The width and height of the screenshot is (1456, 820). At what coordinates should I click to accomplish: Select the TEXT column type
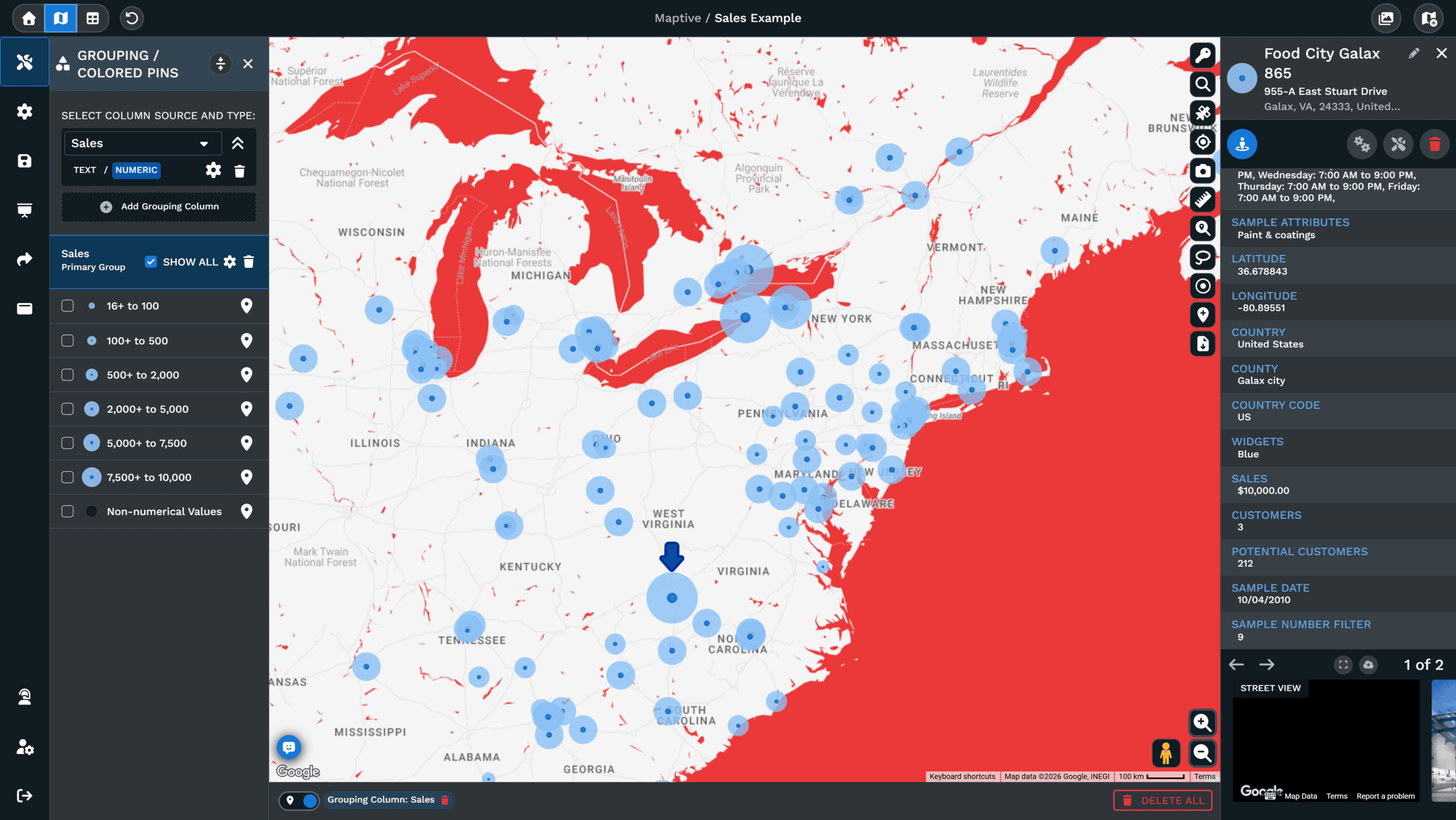pos(85,170)
